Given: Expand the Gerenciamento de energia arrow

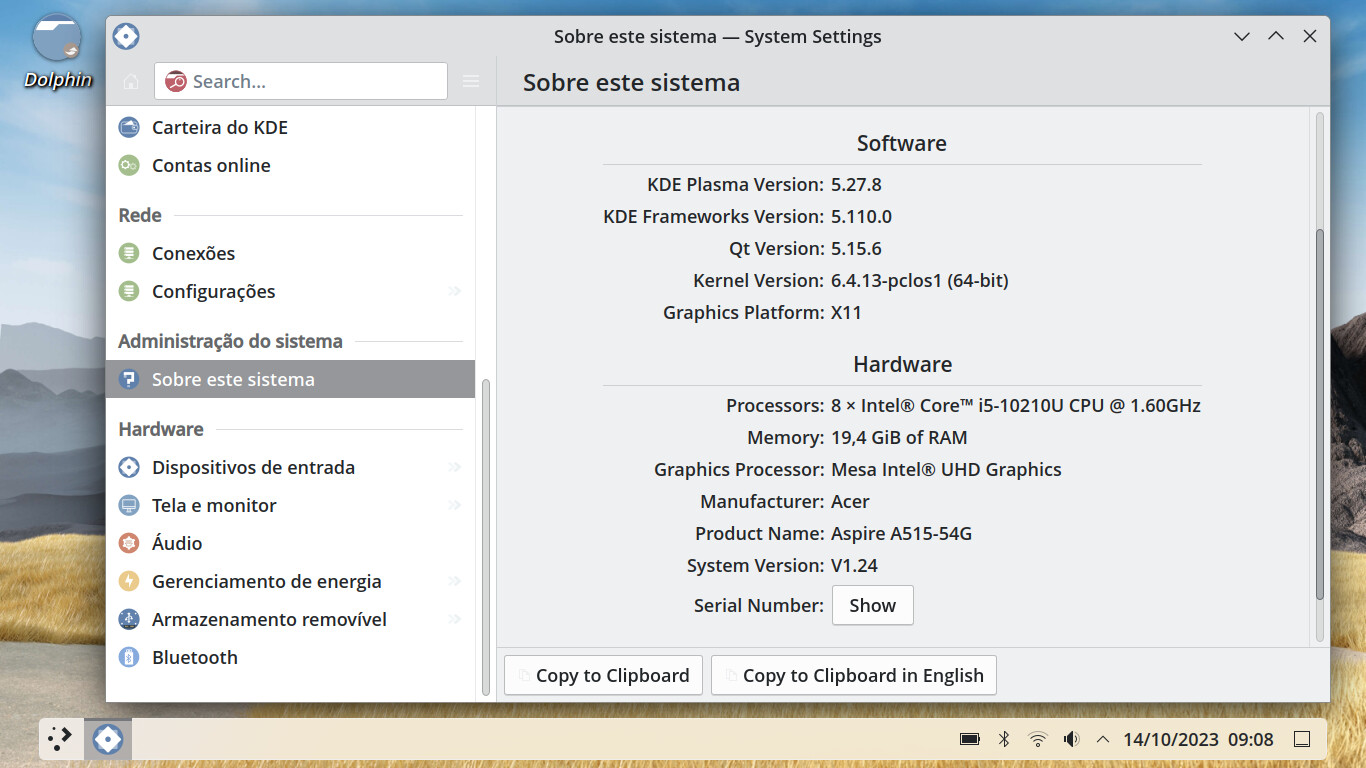Looking at the screenshot, I should (x=455, y=582).
